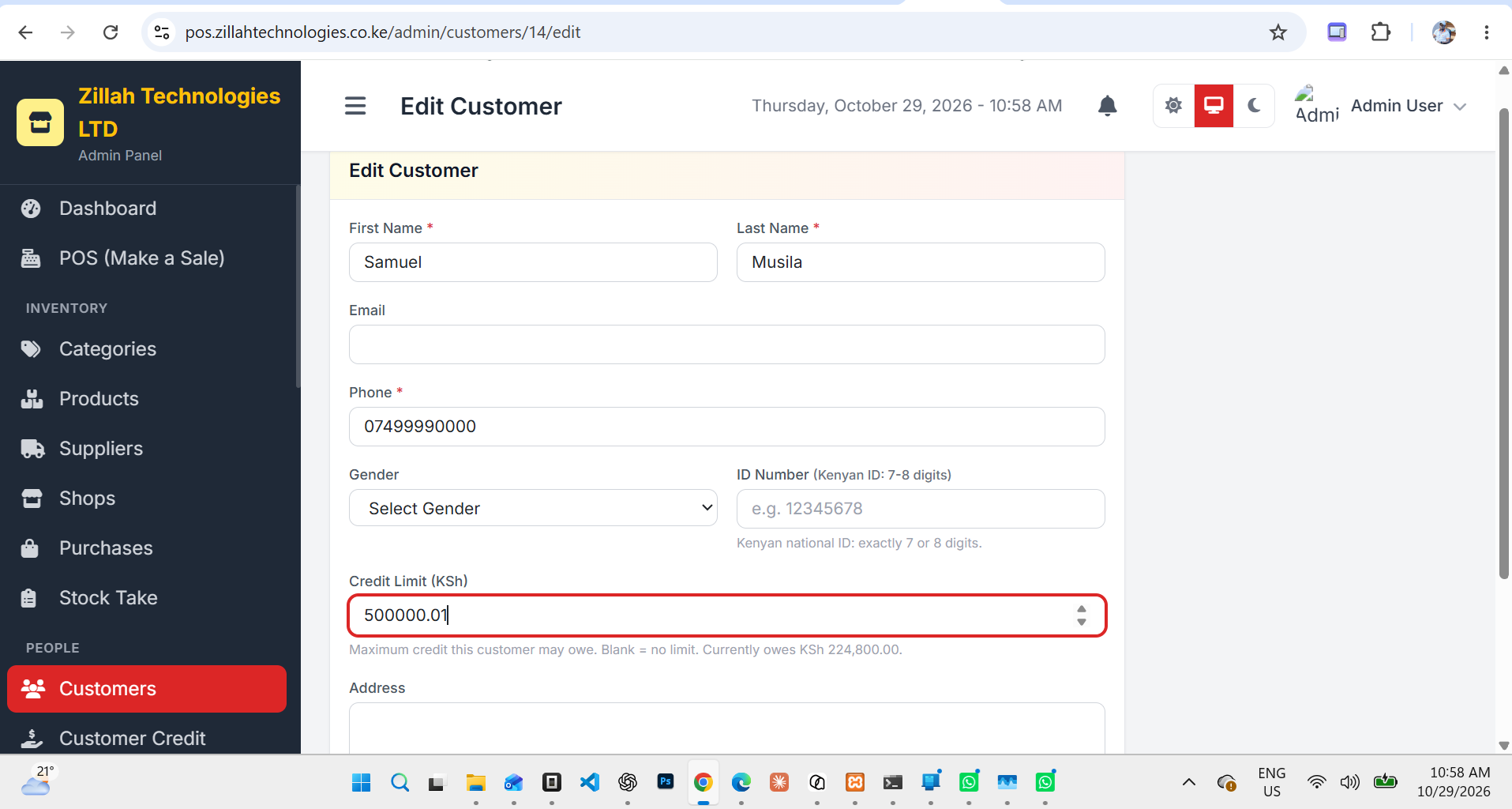Open Categories in inventory menu
Image resolution: width=1512 pixels, height=809 pixels.
147,349
